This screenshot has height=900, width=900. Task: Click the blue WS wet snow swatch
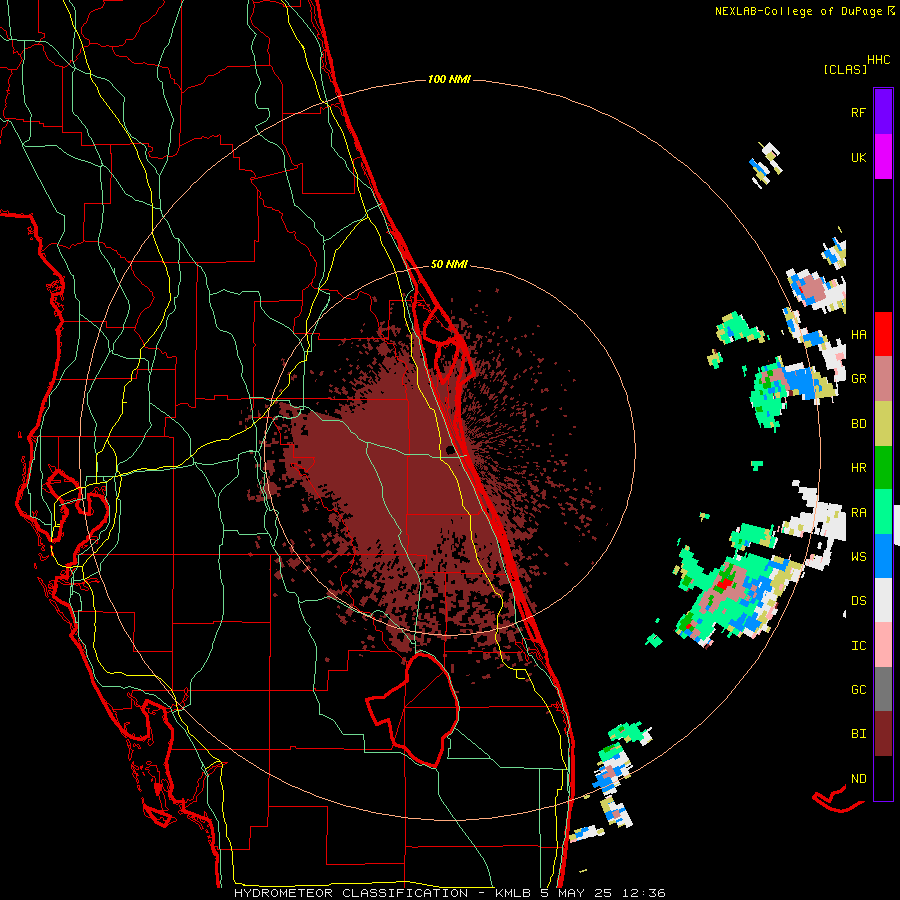click(883, 556)
